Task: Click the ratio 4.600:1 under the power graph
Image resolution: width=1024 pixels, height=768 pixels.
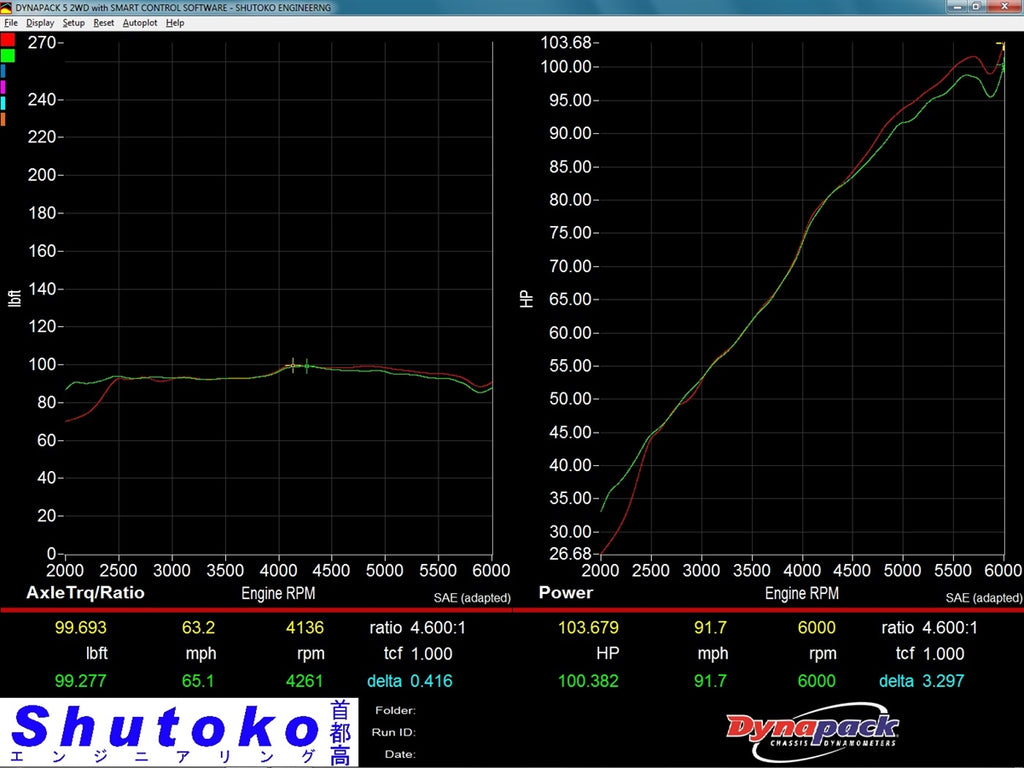Action: 930,628
